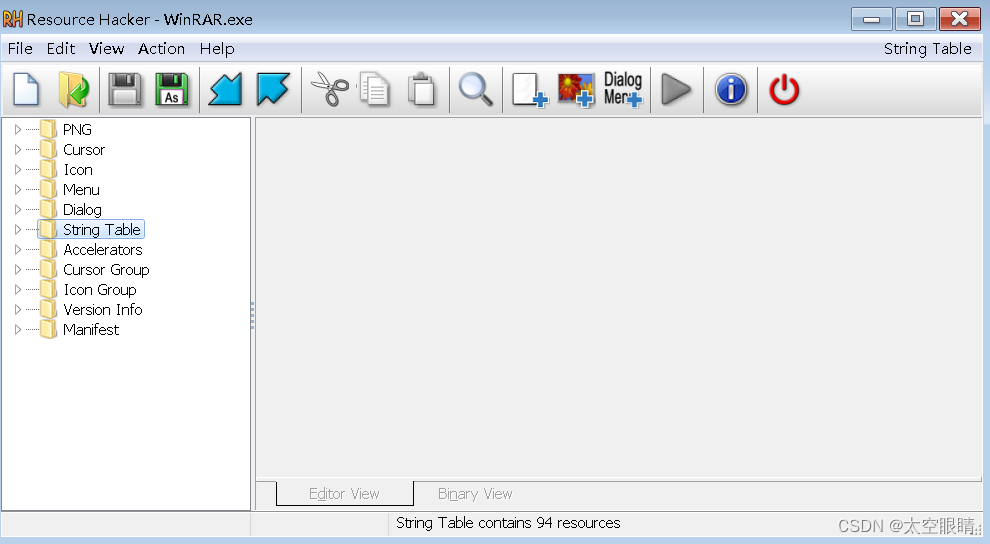This screenshot has width=990, height=544.
Task: Select the Manifest folder
Action: [x=80, y=329]
